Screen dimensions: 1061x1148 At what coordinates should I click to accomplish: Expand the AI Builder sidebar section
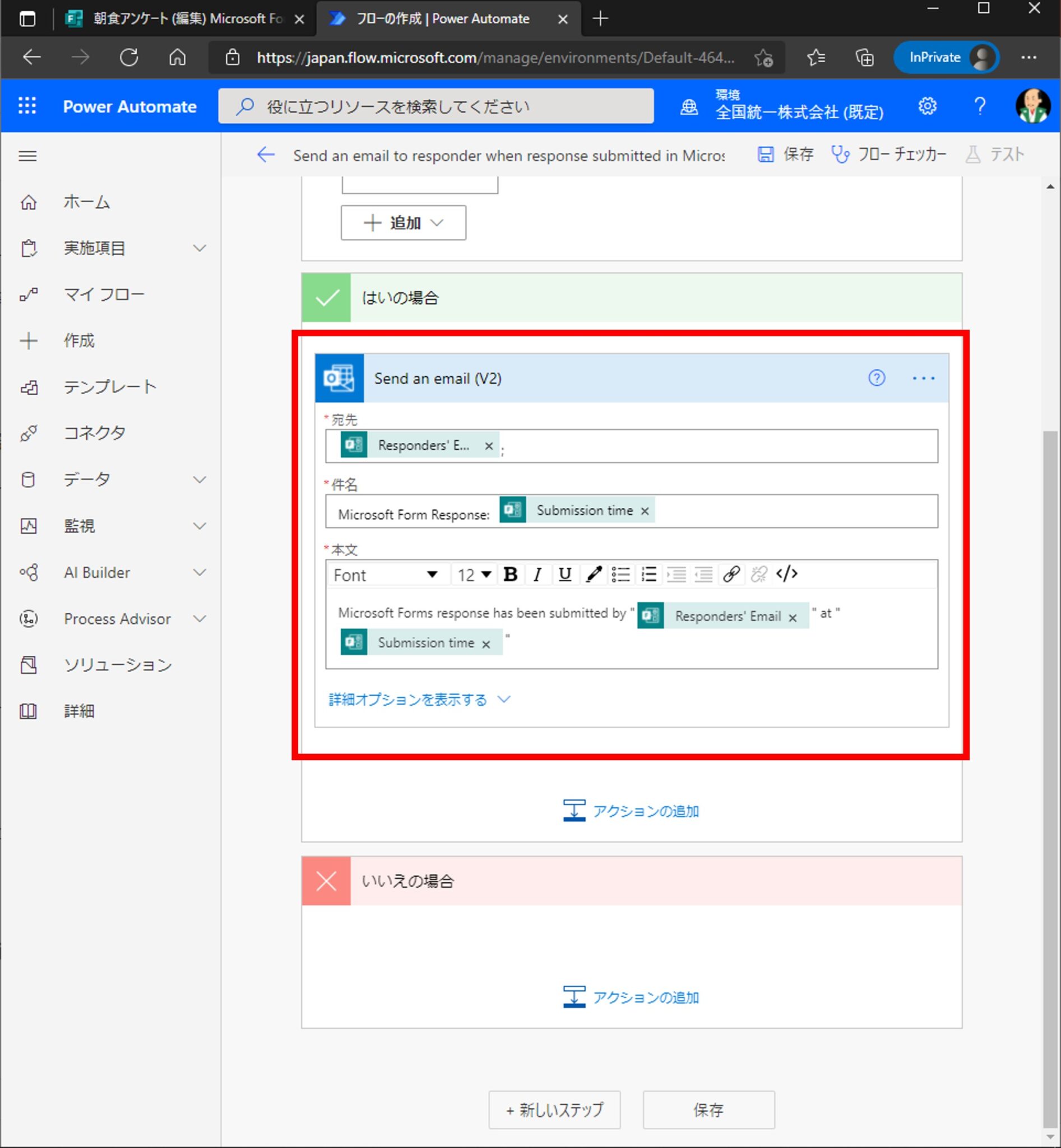tap(199, 572)
